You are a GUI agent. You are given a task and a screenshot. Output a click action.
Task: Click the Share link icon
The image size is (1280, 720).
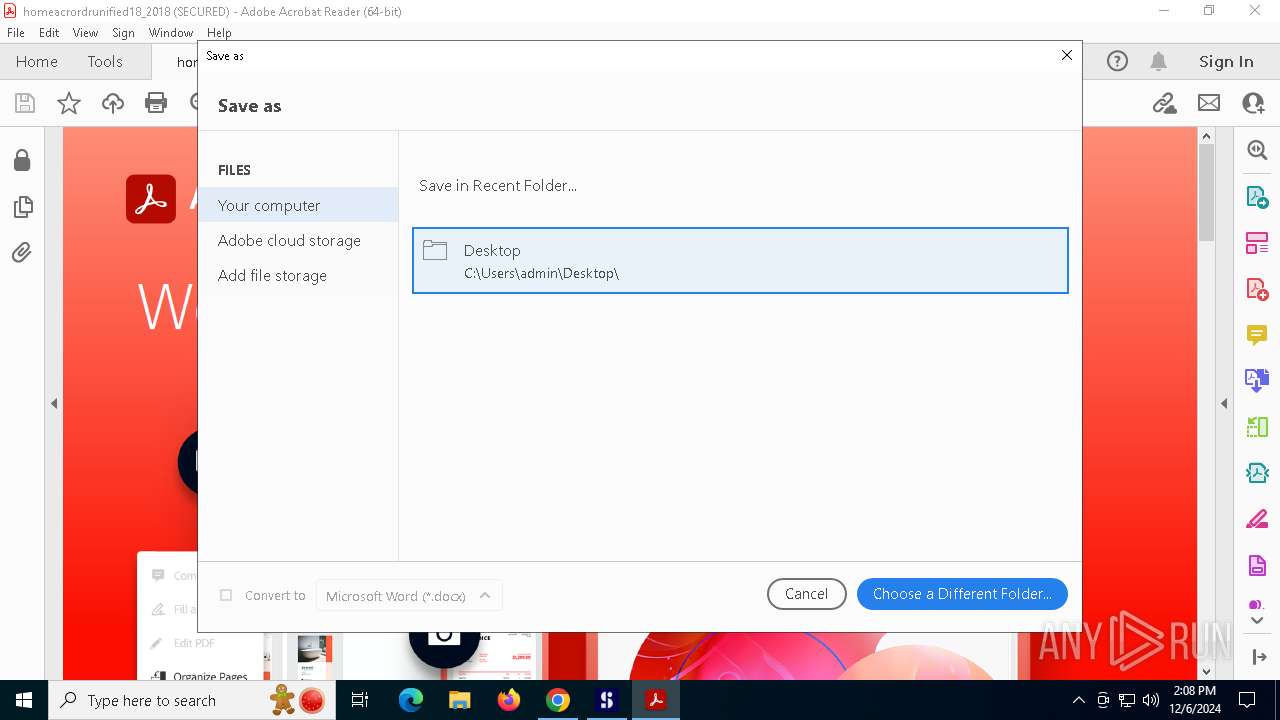pos(1164,103)
